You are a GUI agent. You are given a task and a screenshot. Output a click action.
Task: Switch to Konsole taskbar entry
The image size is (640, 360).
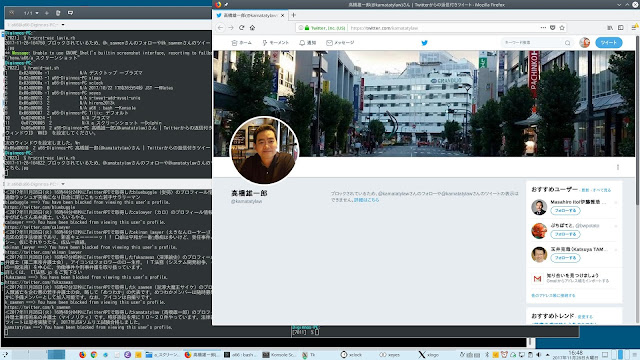pos(279,355)
